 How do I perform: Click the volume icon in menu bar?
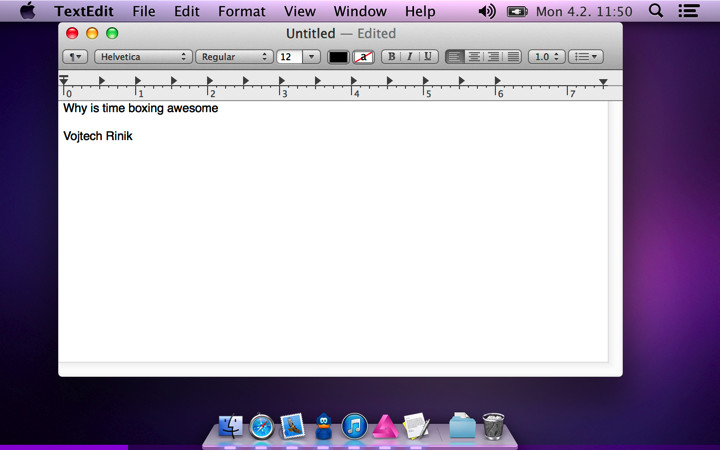pos(487,11)
